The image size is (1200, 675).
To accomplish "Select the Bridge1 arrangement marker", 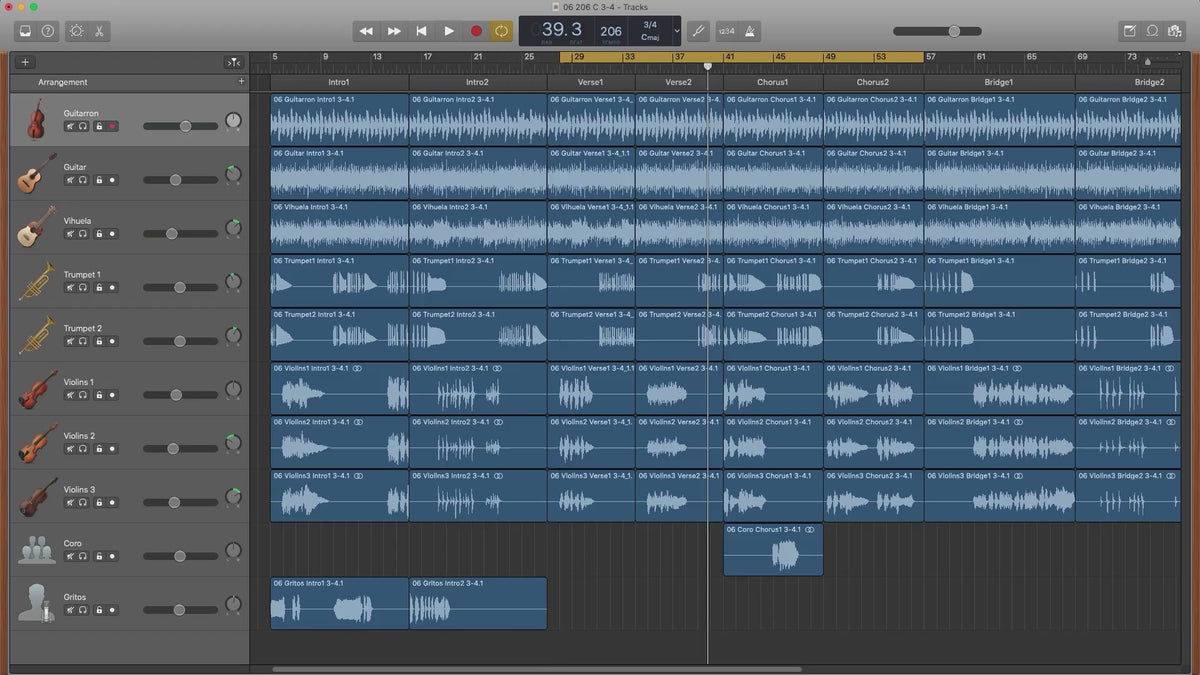I will [998, 82].
